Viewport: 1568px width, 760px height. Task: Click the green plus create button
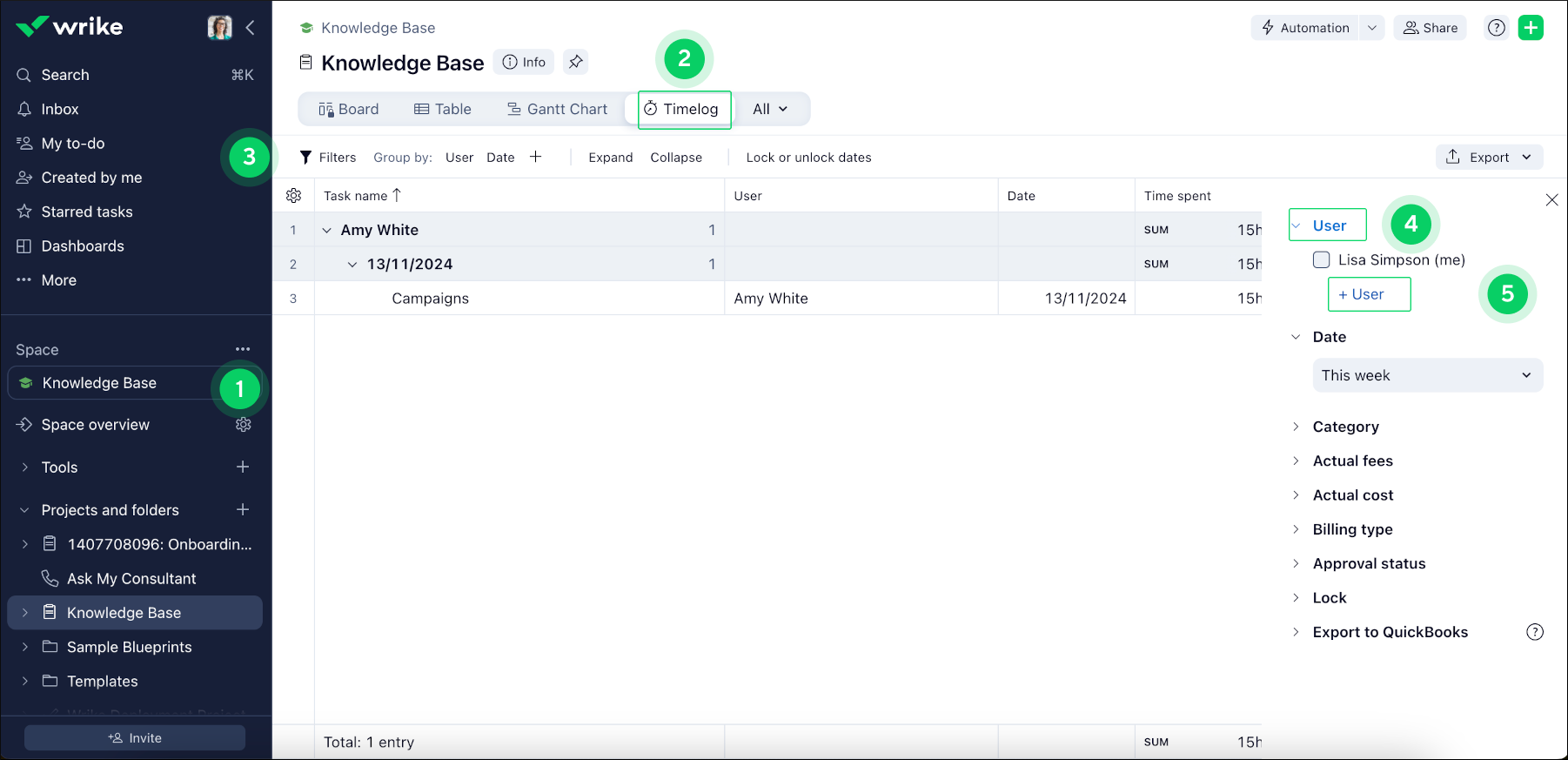1531,28
